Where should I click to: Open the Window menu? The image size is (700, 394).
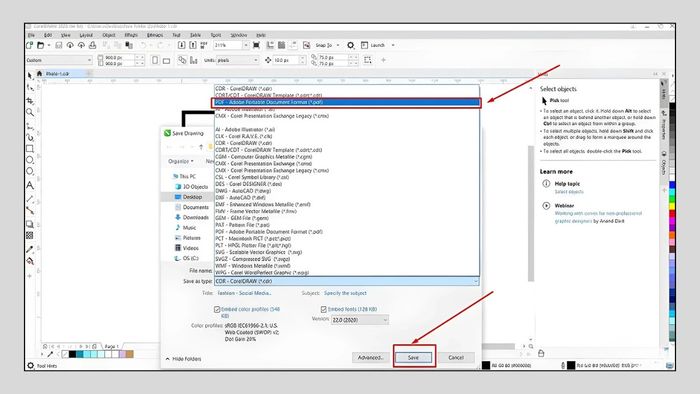coord(239,35)
